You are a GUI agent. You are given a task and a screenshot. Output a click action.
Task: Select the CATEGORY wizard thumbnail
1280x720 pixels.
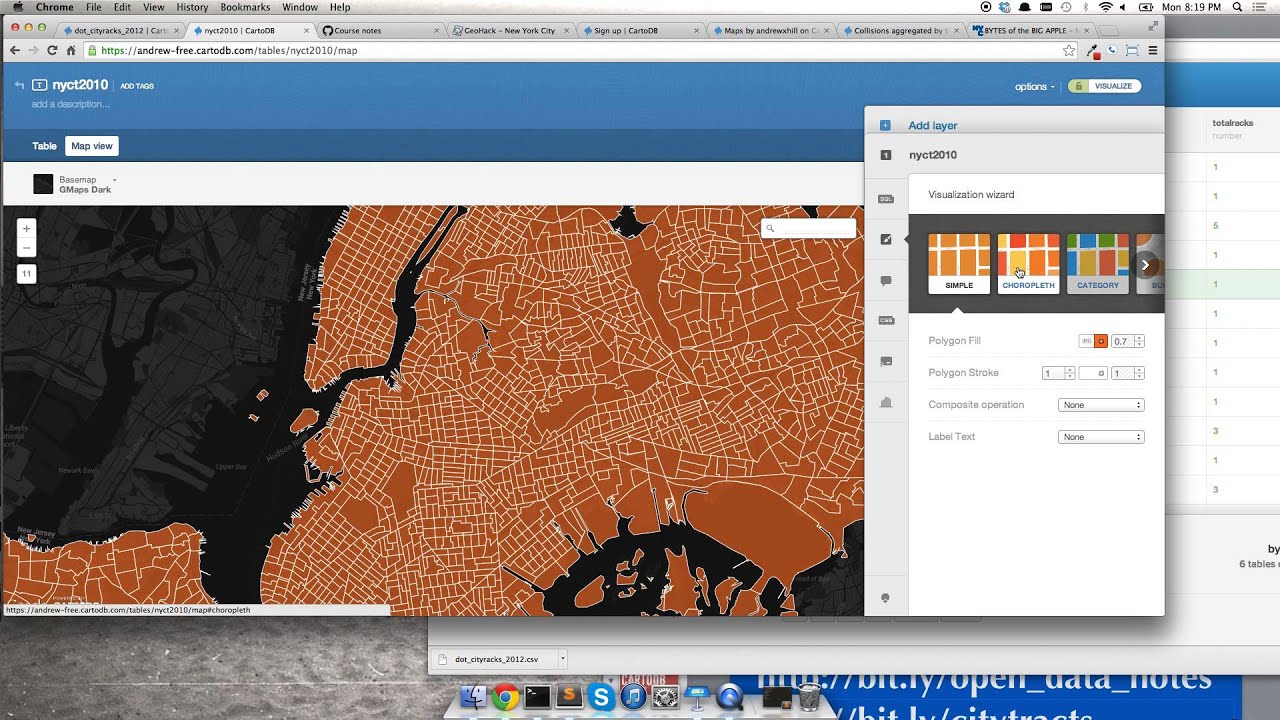tap(1098, 264)
